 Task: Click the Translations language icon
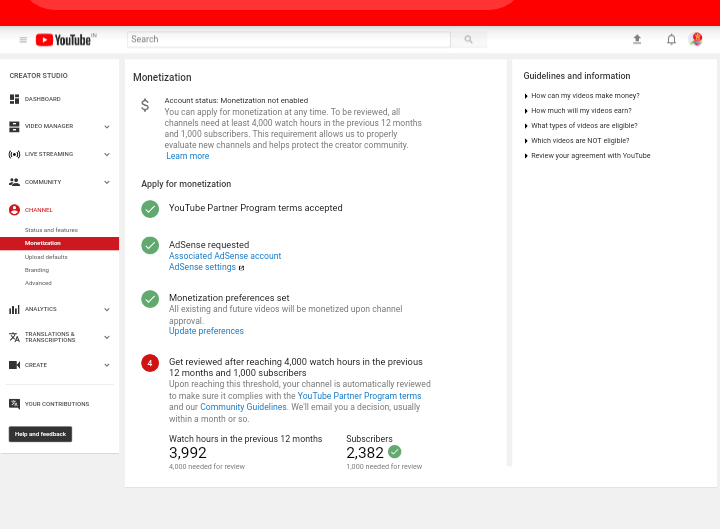[14, 337]
